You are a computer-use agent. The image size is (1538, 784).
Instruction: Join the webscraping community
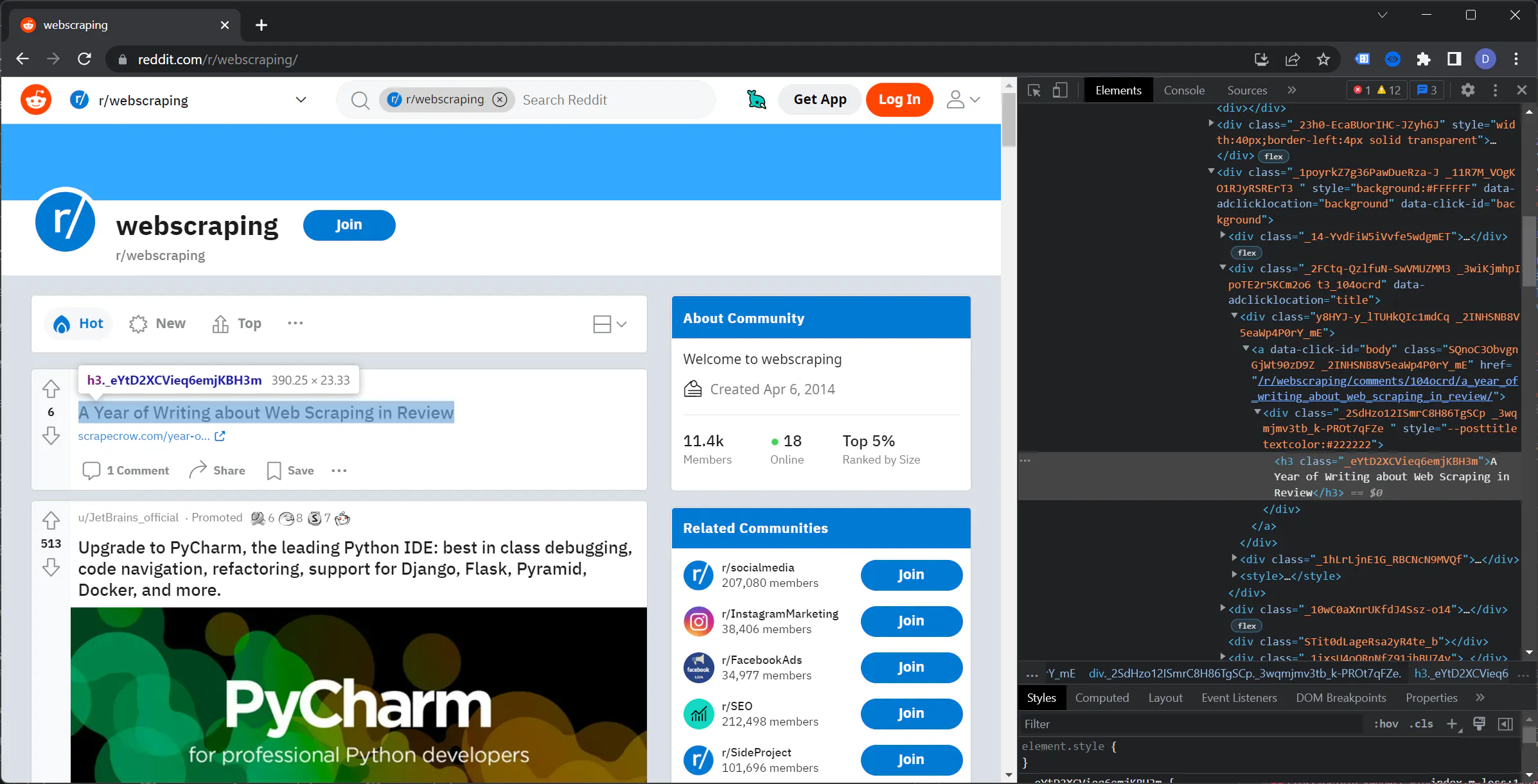[x=349, y=225]
